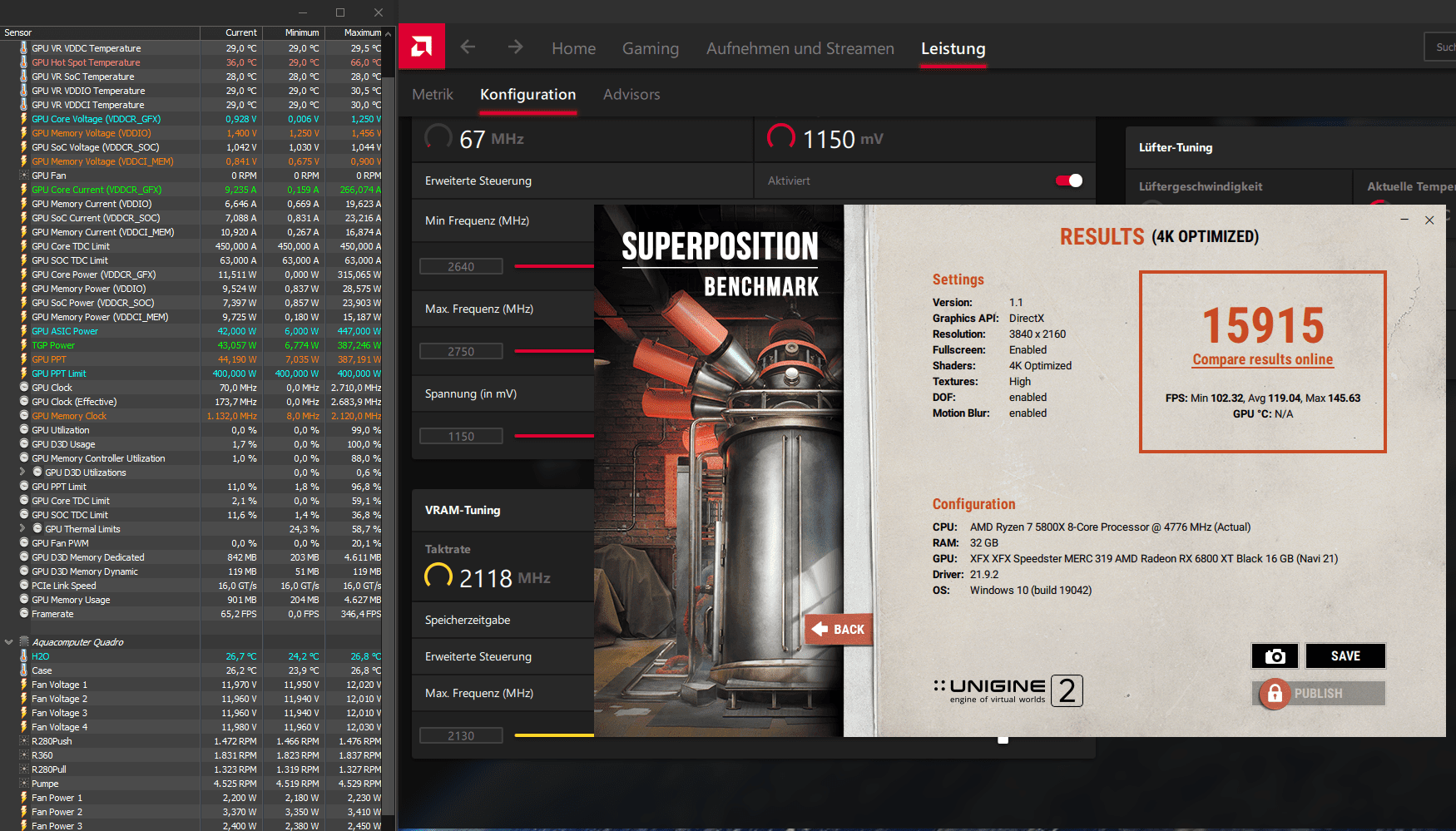Click the AMD logo icon
The height and width of the screenshot is (831, 1456).
coord(422,47)
